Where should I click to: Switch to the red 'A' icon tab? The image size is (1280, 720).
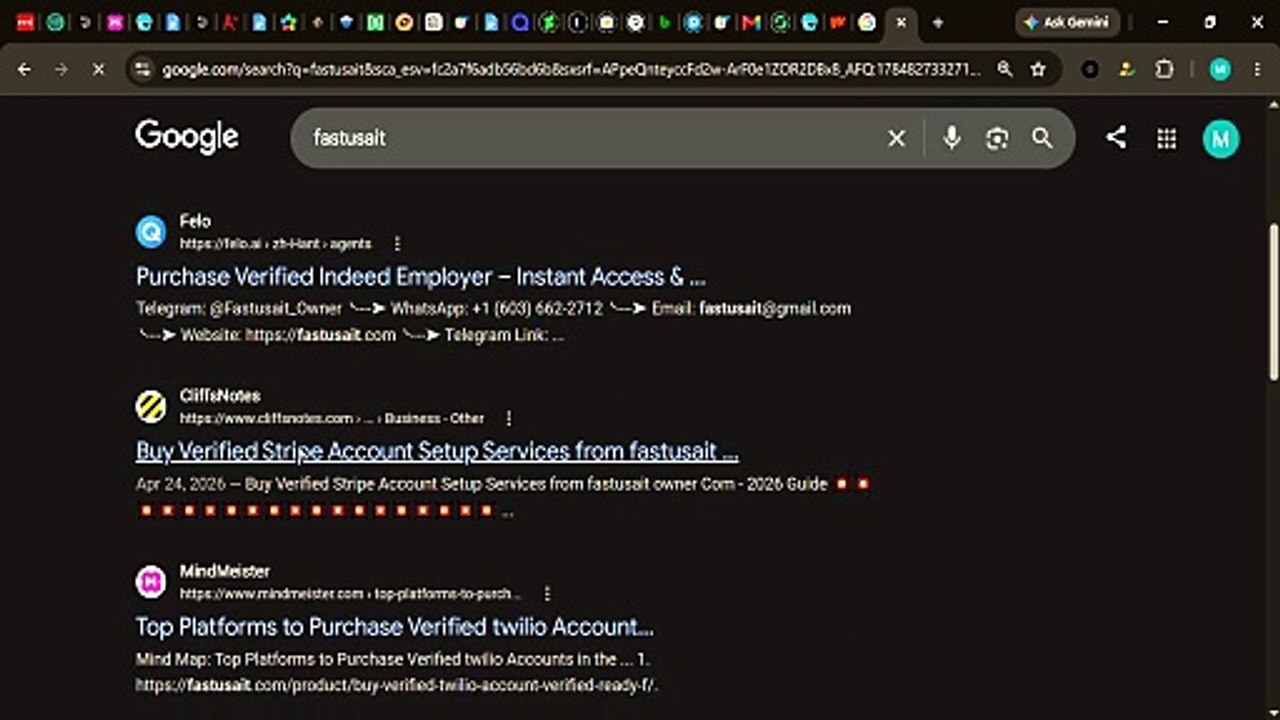[230, 22]
